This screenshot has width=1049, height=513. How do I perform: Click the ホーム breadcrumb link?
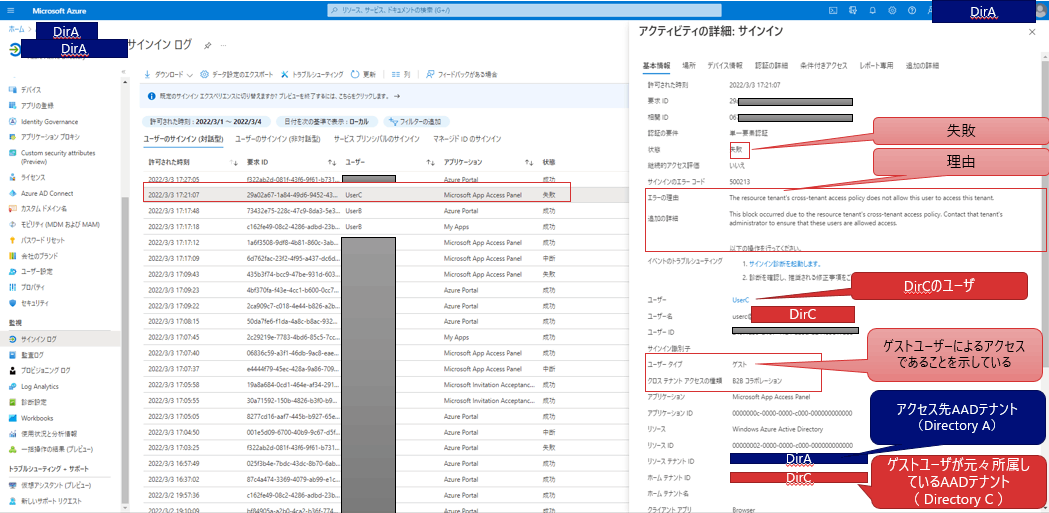pyautogui.click(x=15, y=29)
